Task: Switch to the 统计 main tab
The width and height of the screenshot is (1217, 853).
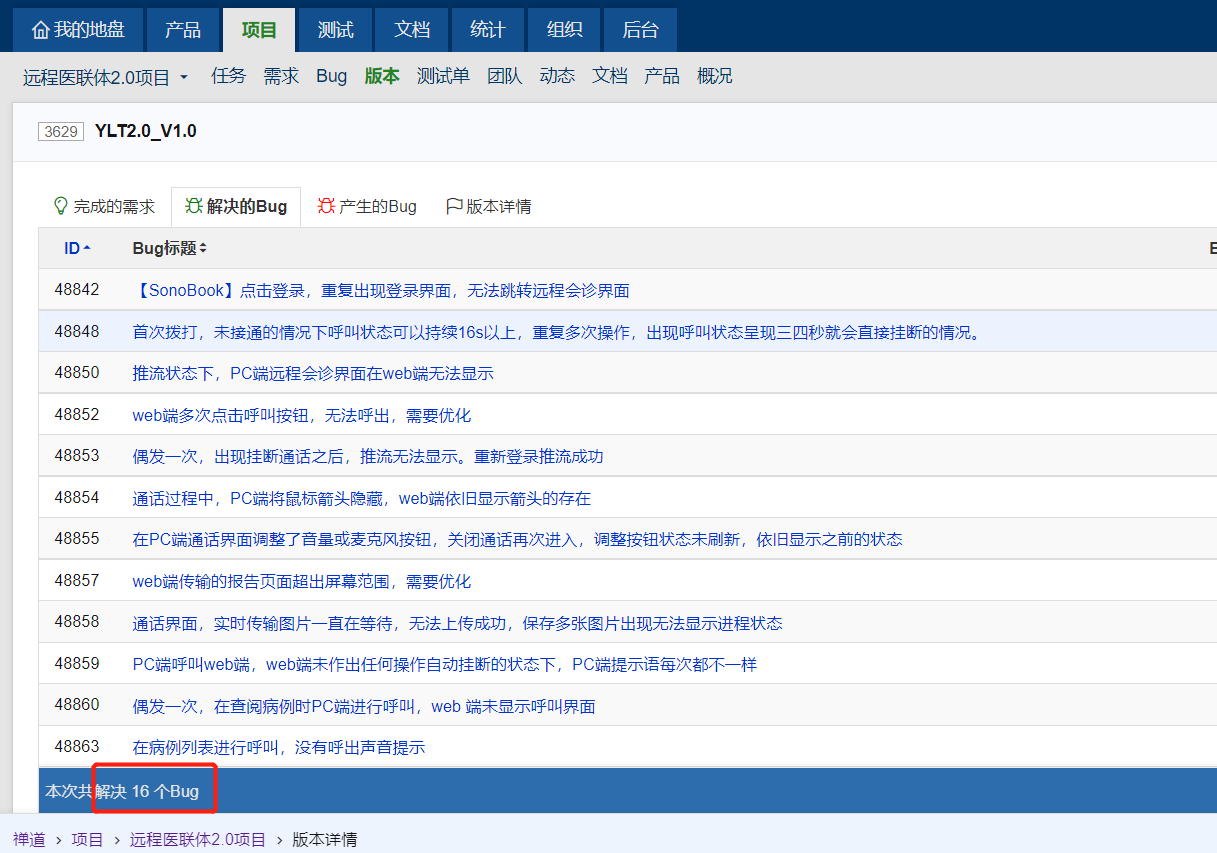Action: click(x=487, y=30)
